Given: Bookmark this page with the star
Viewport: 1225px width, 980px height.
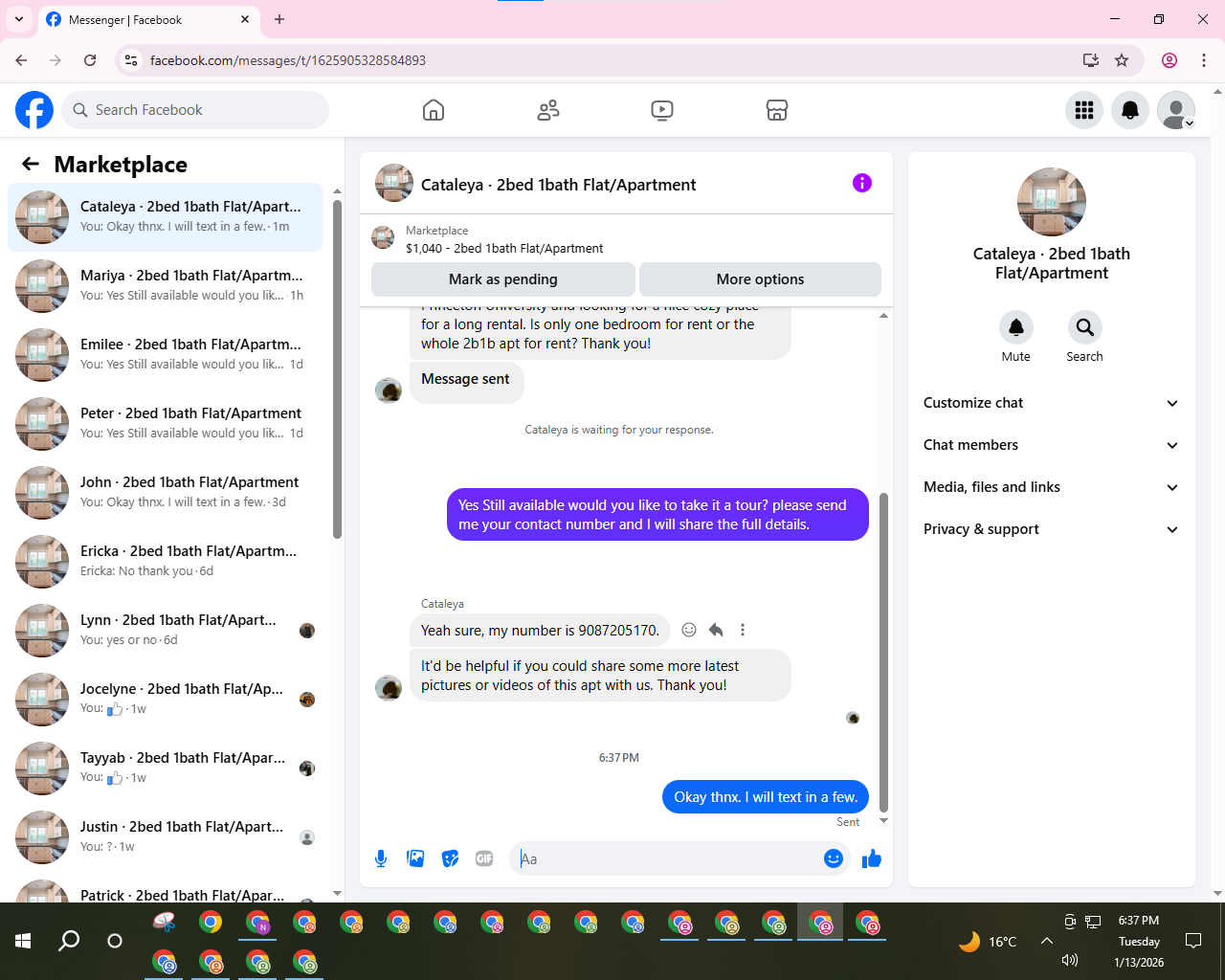Looking at the screenshot, I should pos(1122,60).
